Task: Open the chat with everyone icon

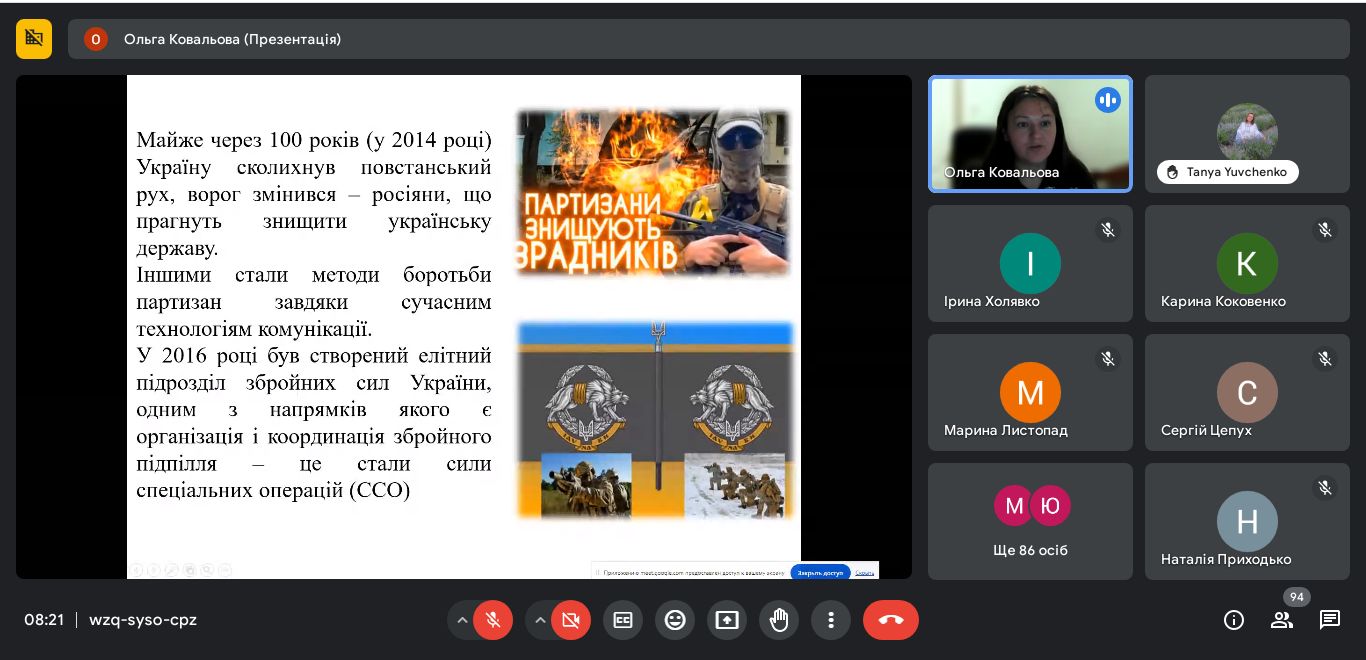Action: pos(1330,620)
